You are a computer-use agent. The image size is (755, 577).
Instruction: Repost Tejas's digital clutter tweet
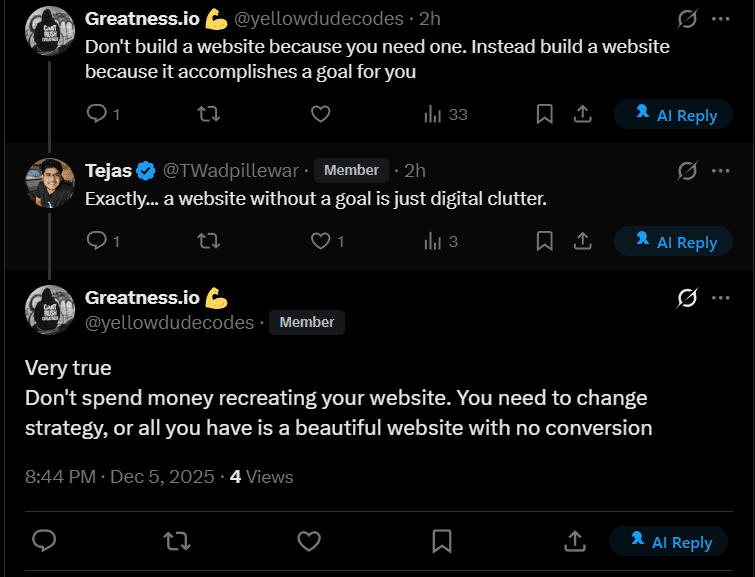tap(208, 241)
